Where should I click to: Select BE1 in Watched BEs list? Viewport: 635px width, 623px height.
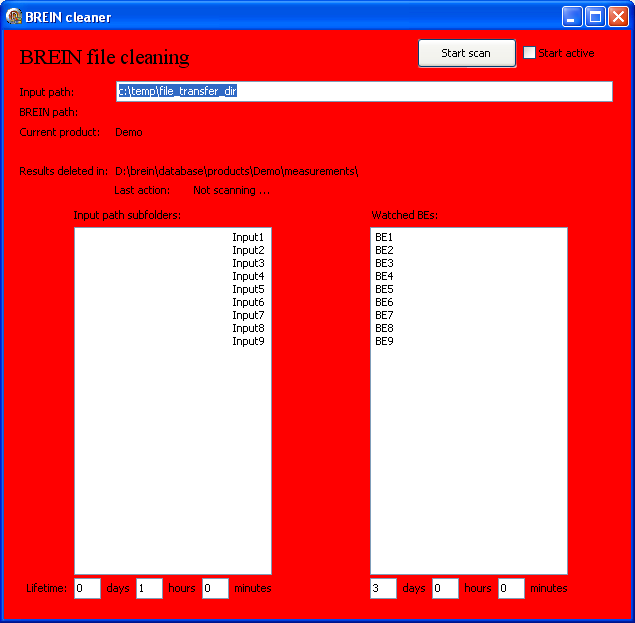[x=384, y=237]
